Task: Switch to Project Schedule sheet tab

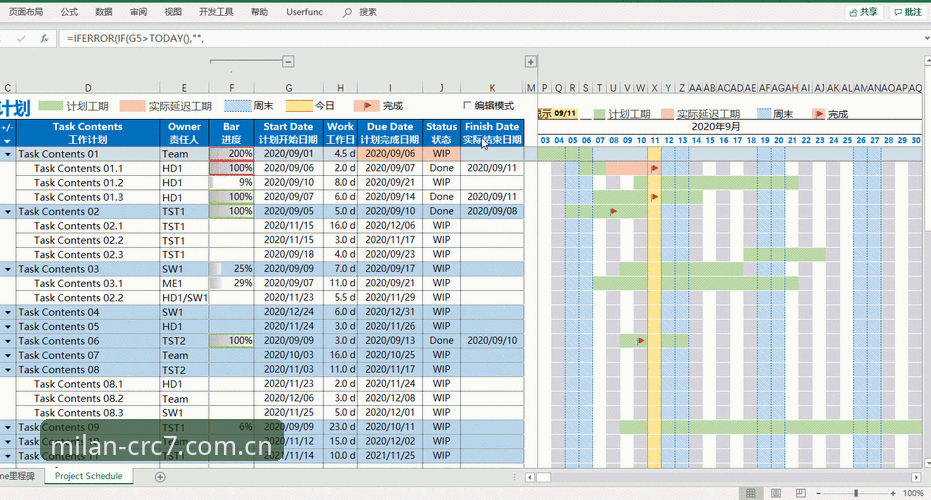Action: coord(88,476)
